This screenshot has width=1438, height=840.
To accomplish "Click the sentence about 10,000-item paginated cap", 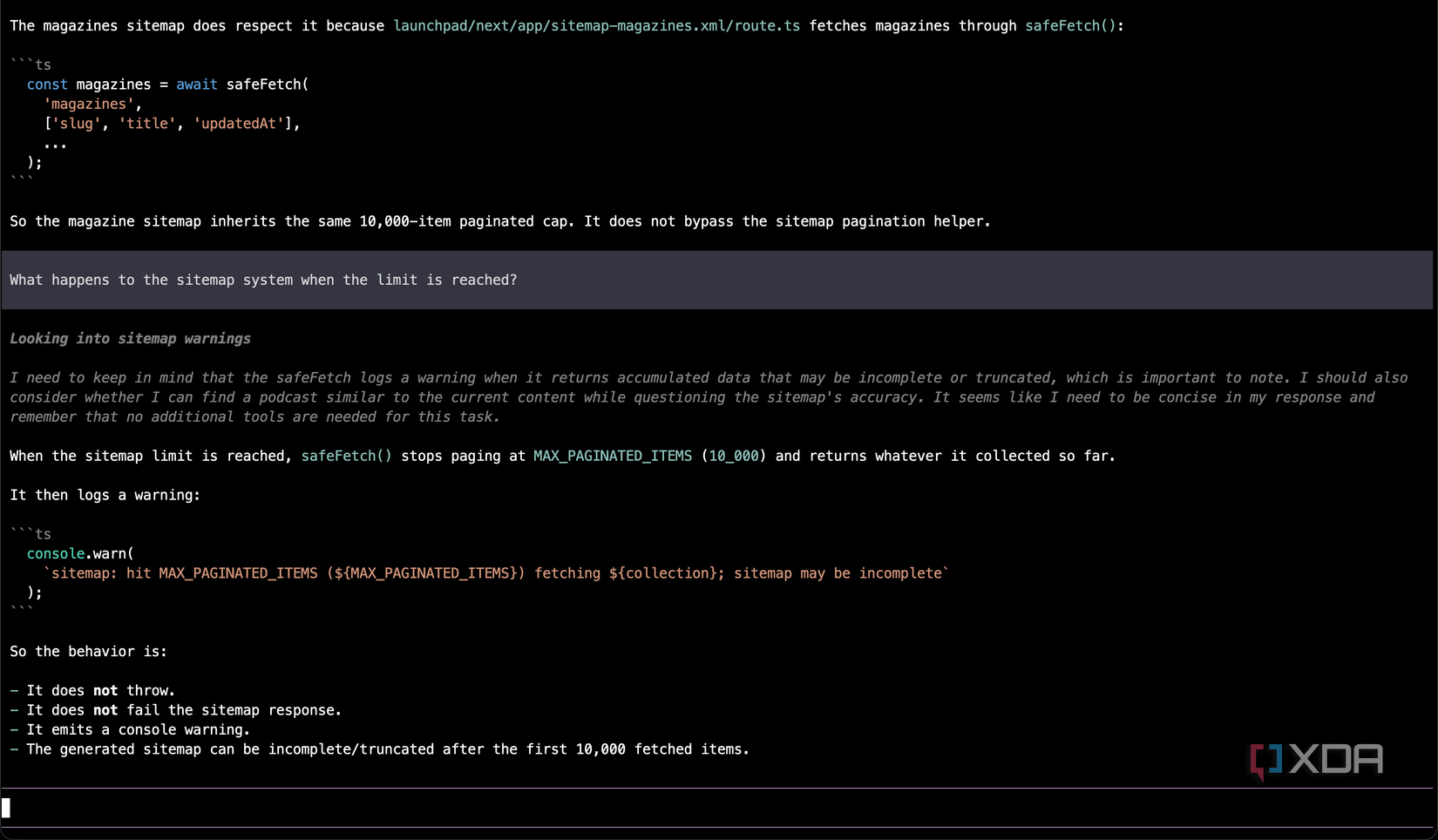I will point(500,221).
